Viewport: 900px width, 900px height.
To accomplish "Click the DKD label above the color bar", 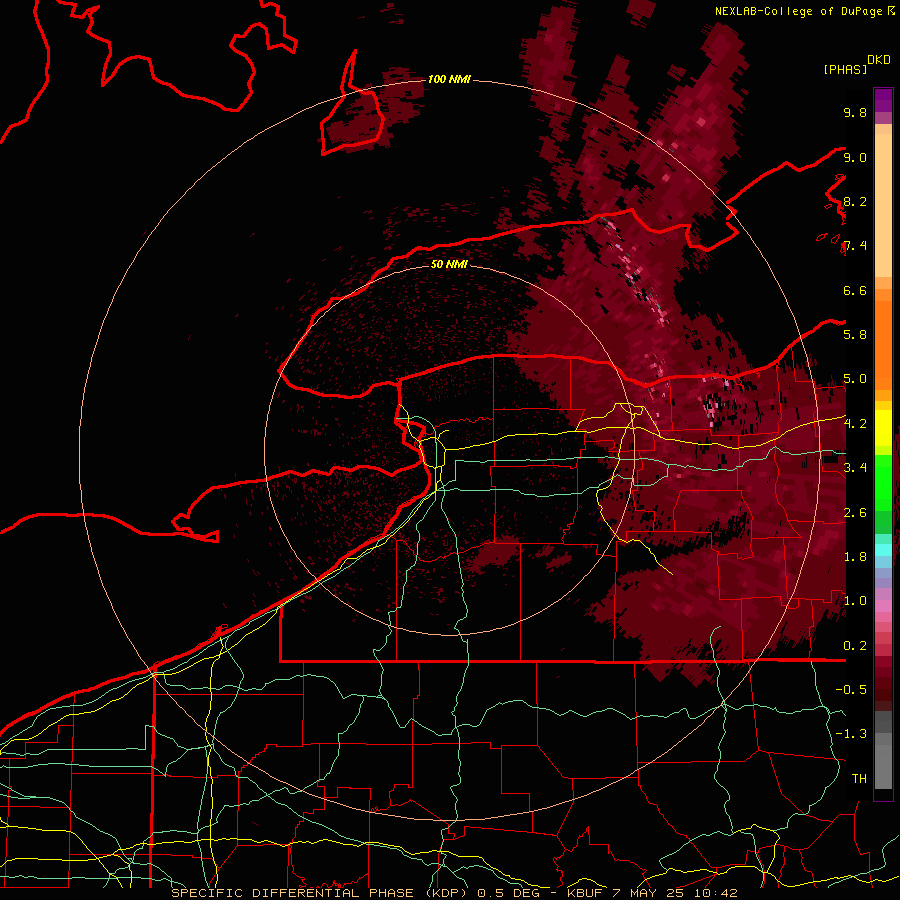I will pos(878,60).
